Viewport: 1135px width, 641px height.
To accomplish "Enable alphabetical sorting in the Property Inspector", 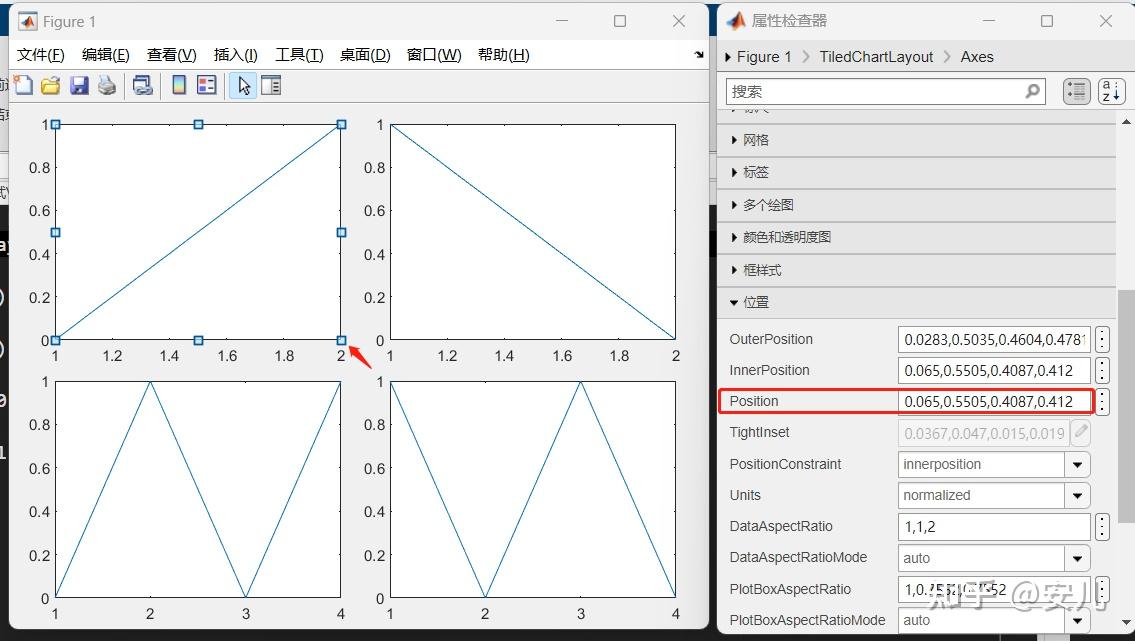I will (1111, 91).
